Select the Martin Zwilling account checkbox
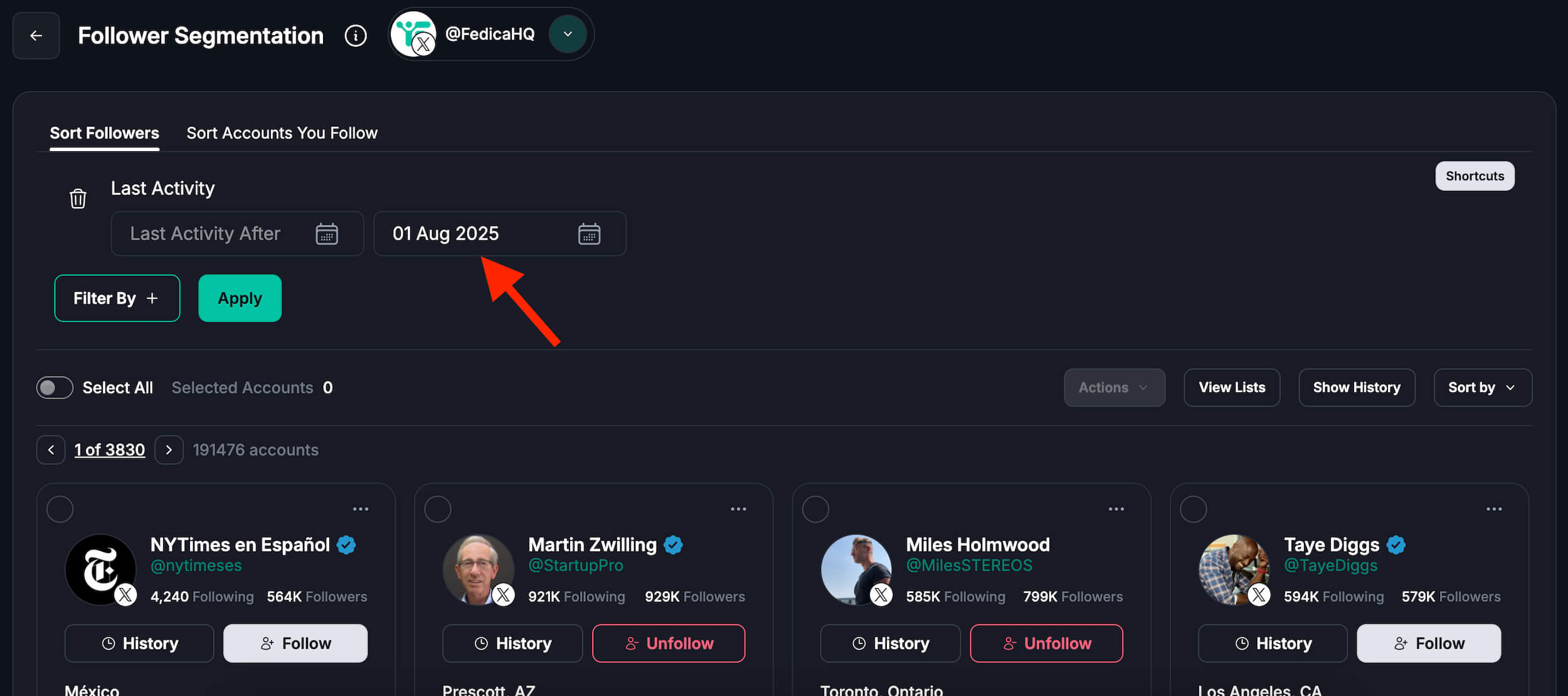Image resolution: width=1568 pixels, height=696 pixels. (x=438, y=509)
